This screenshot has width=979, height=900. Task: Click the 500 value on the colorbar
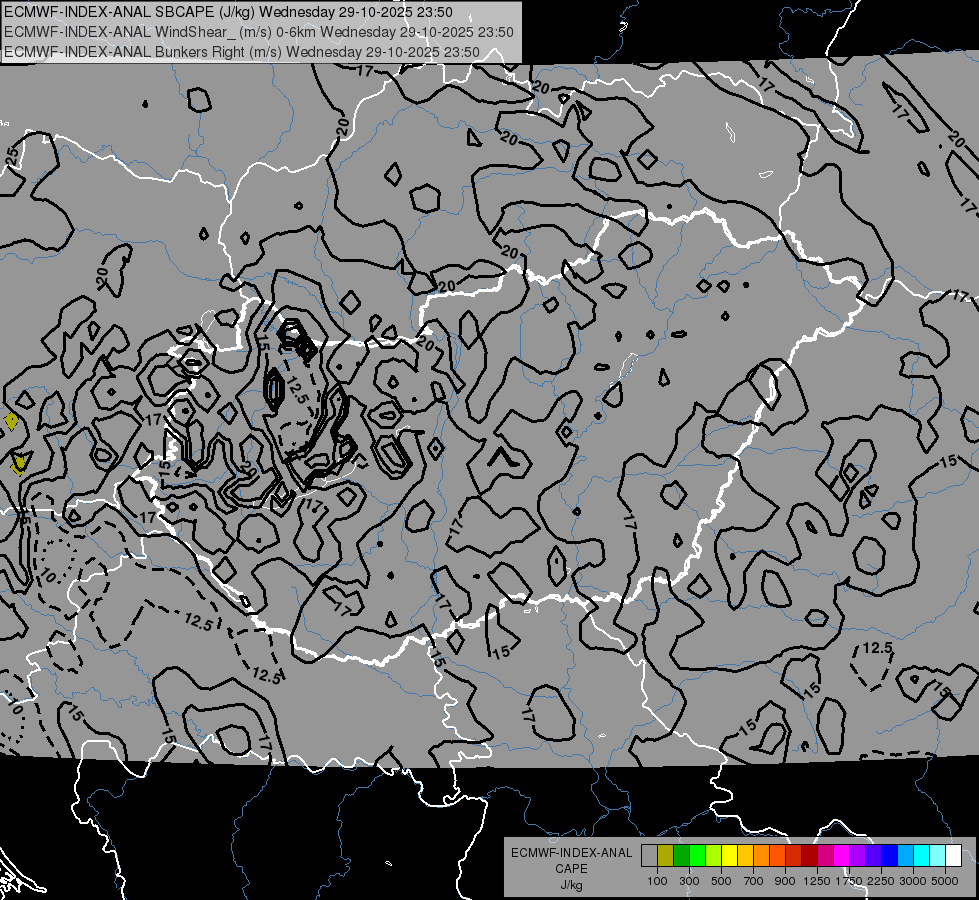[x=721, y=881]
